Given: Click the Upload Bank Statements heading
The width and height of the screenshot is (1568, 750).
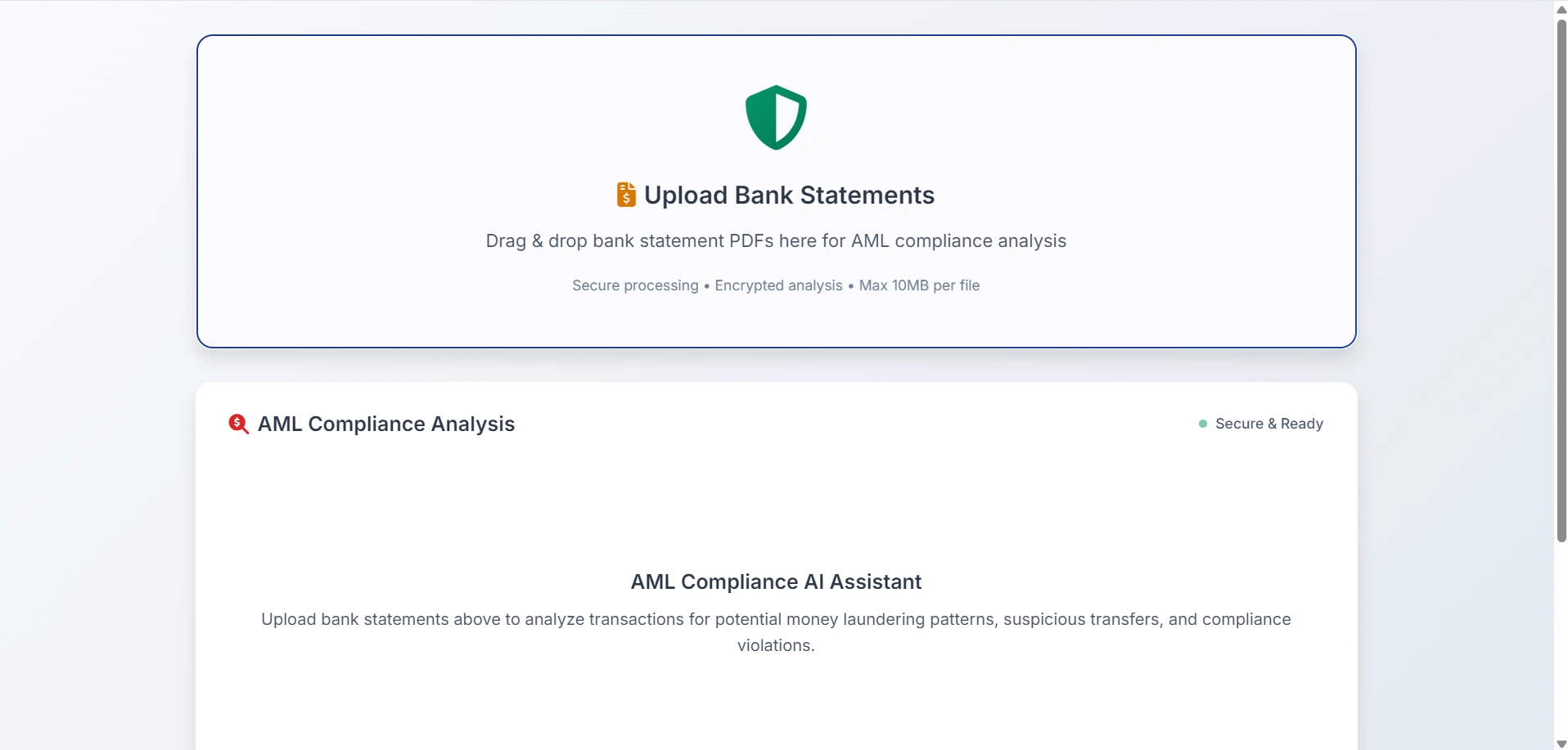Looking at the screenshot, I should coord(789,195).
